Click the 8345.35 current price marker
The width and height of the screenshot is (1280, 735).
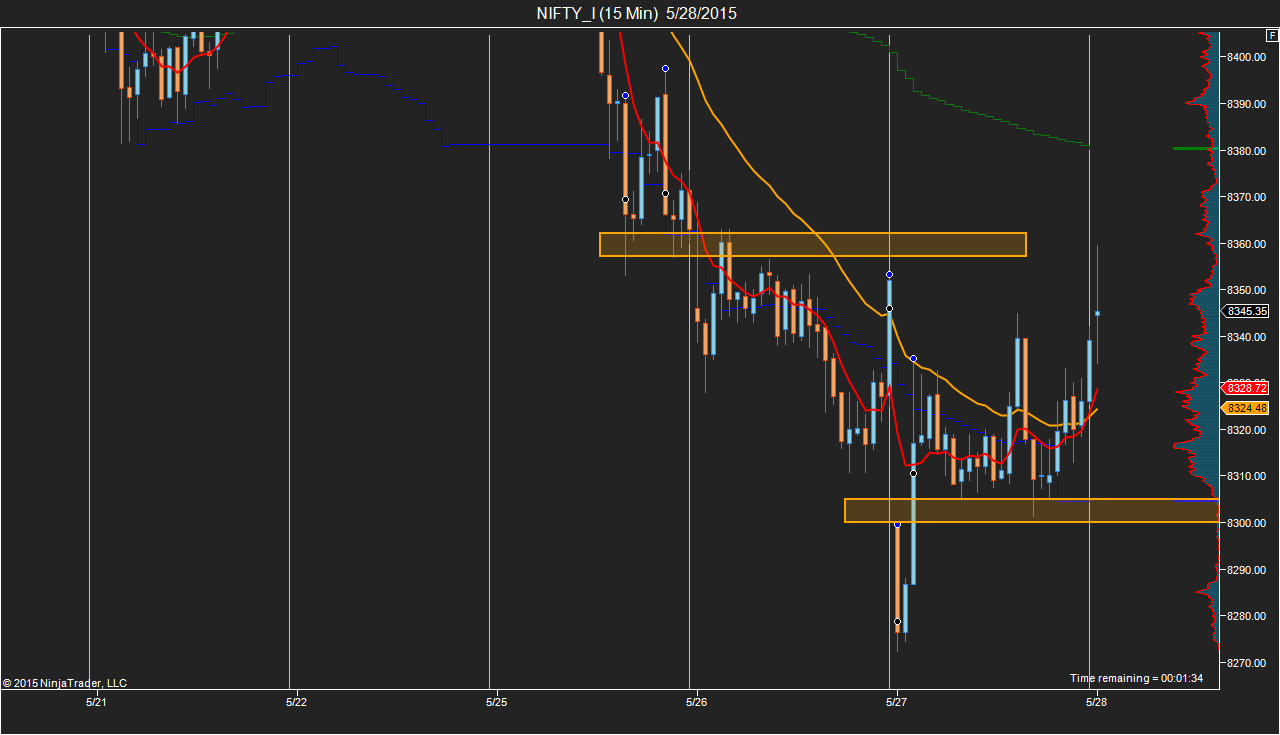(x=1246, y=311)
